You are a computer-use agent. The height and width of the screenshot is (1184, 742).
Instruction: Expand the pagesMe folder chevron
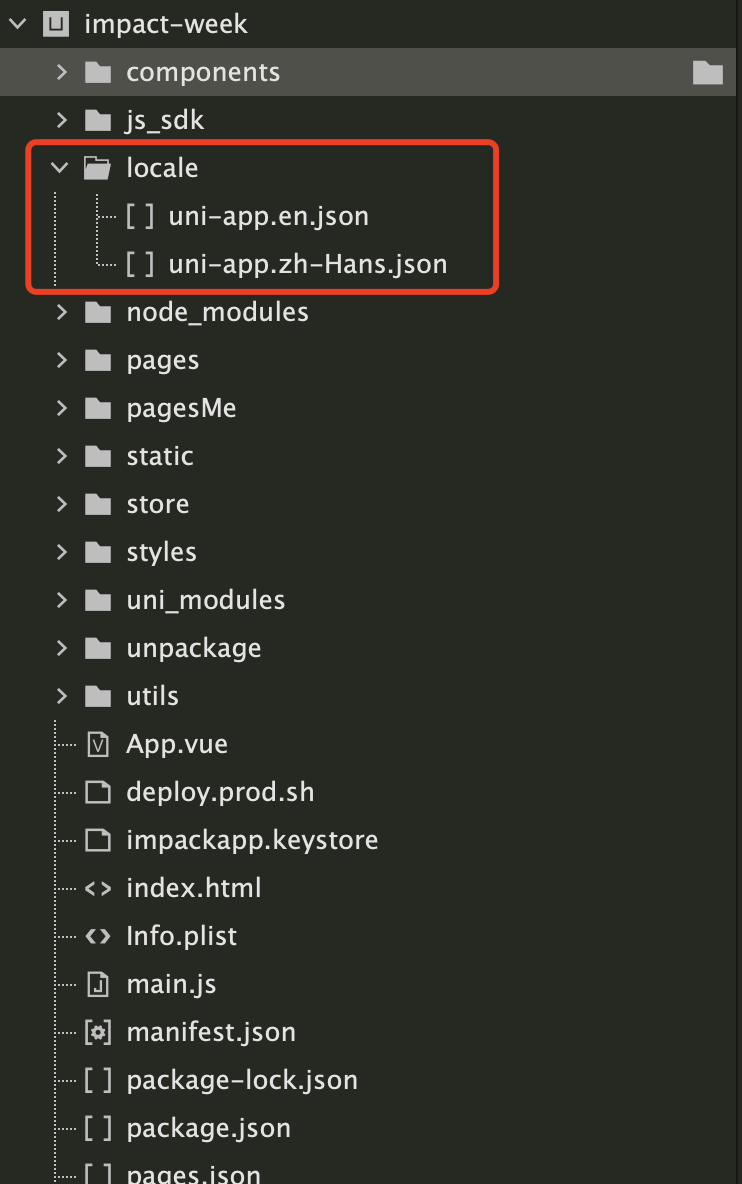tap(62, 409)
